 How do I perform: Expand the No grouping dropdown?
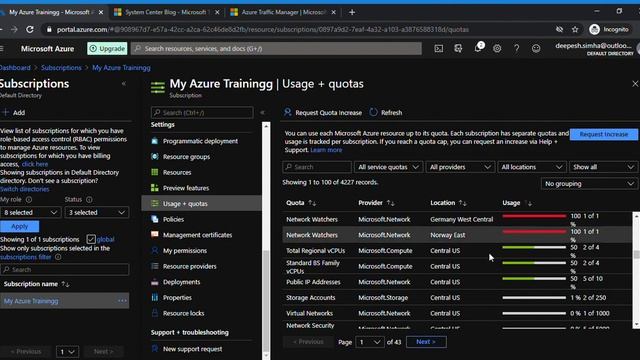click(x=589, y=184)
